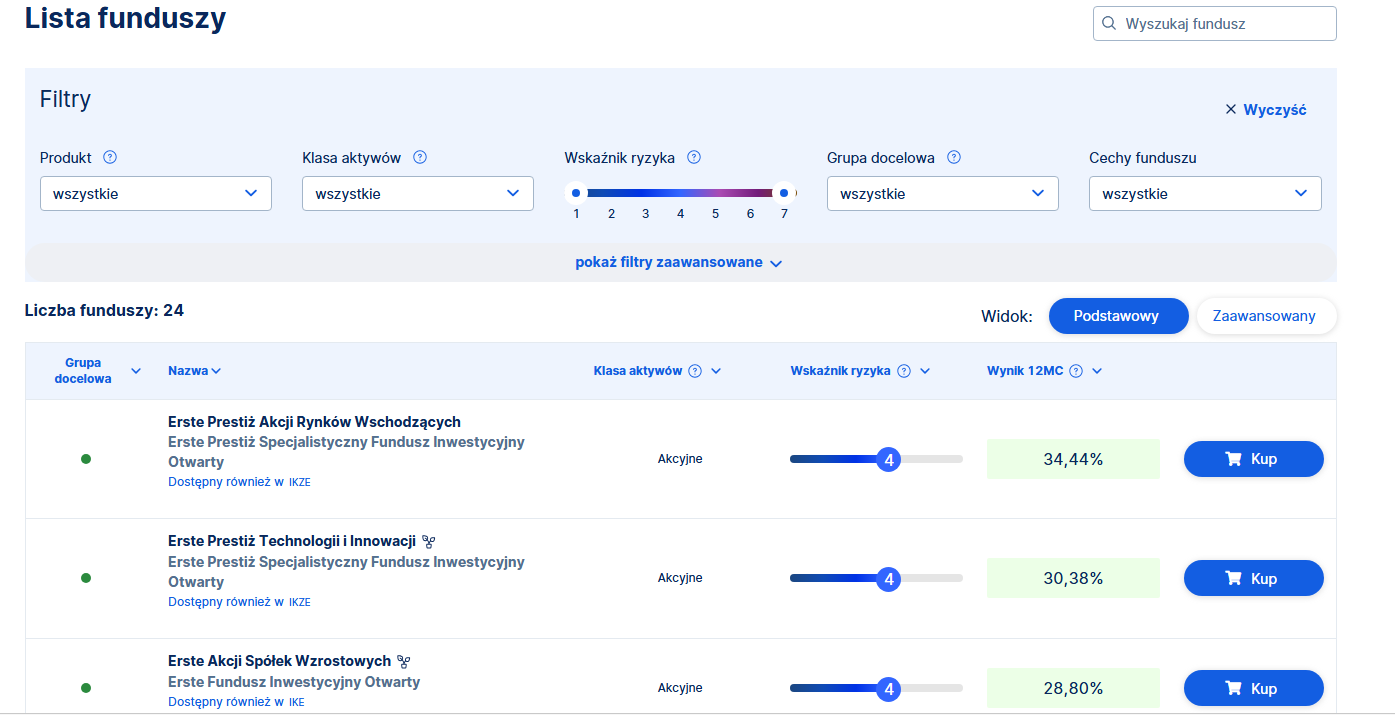Click IKZE link under Akcji Rynków Wschodzących
1395x716 pixels.
[300, 482]
